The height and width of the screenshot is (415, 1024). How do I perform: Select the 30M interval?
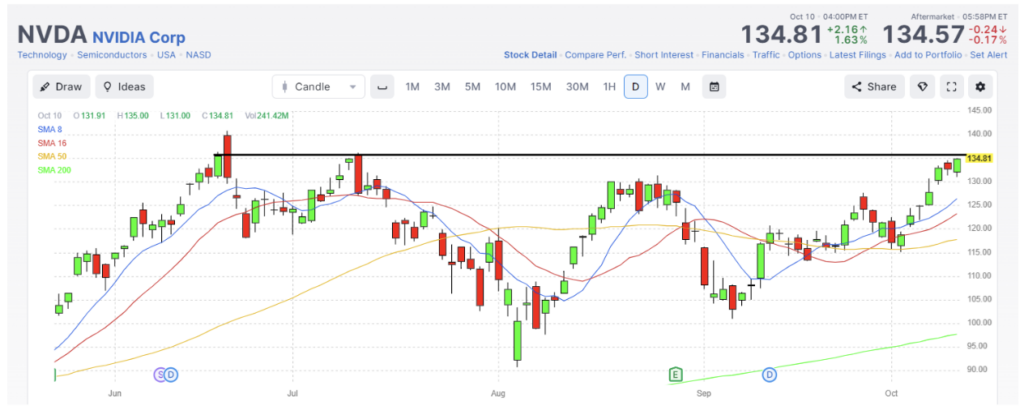(x=577, y=87)
